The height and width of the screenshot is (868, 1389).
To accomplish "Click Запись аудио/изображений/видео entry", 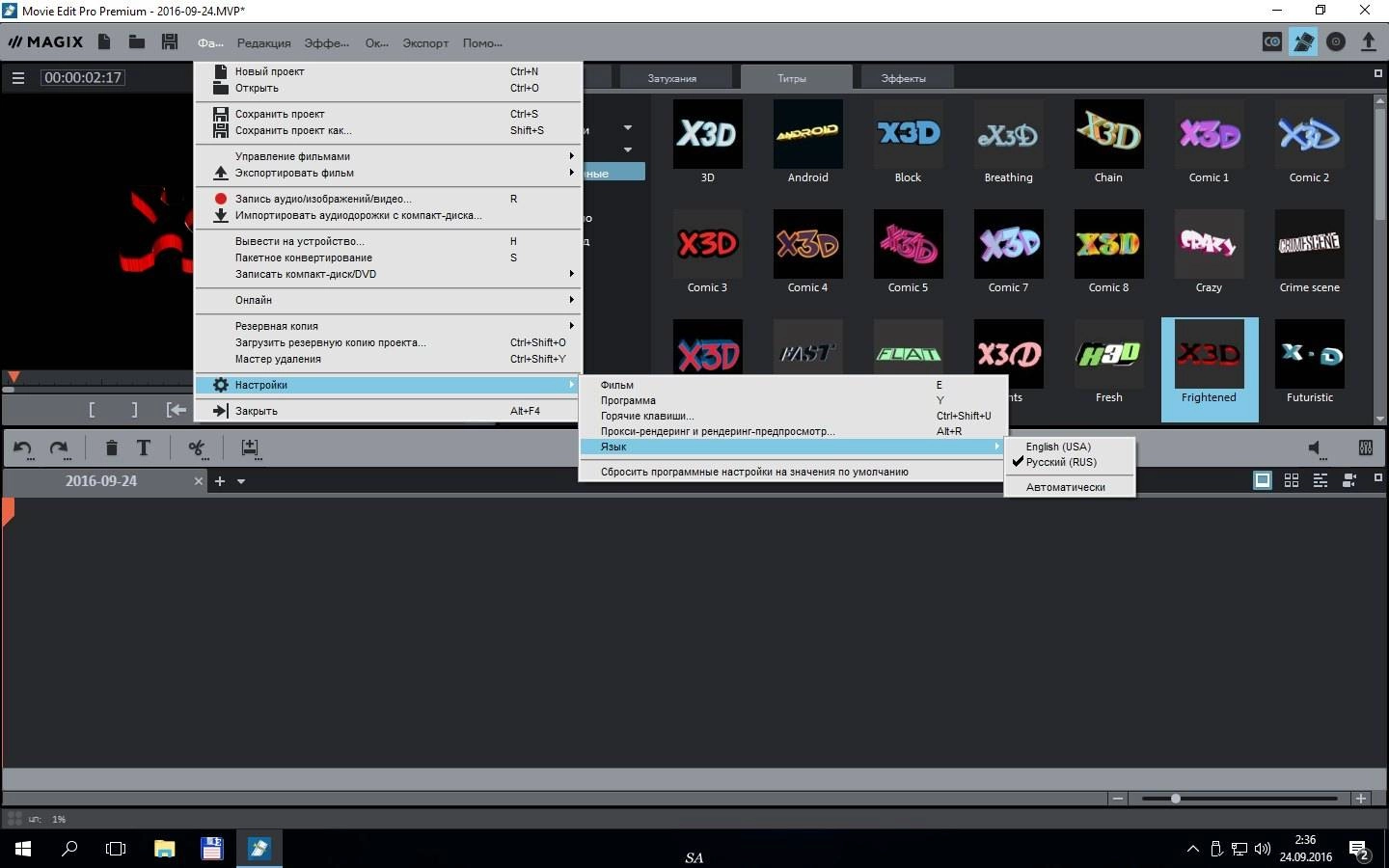I will point(388,199).
